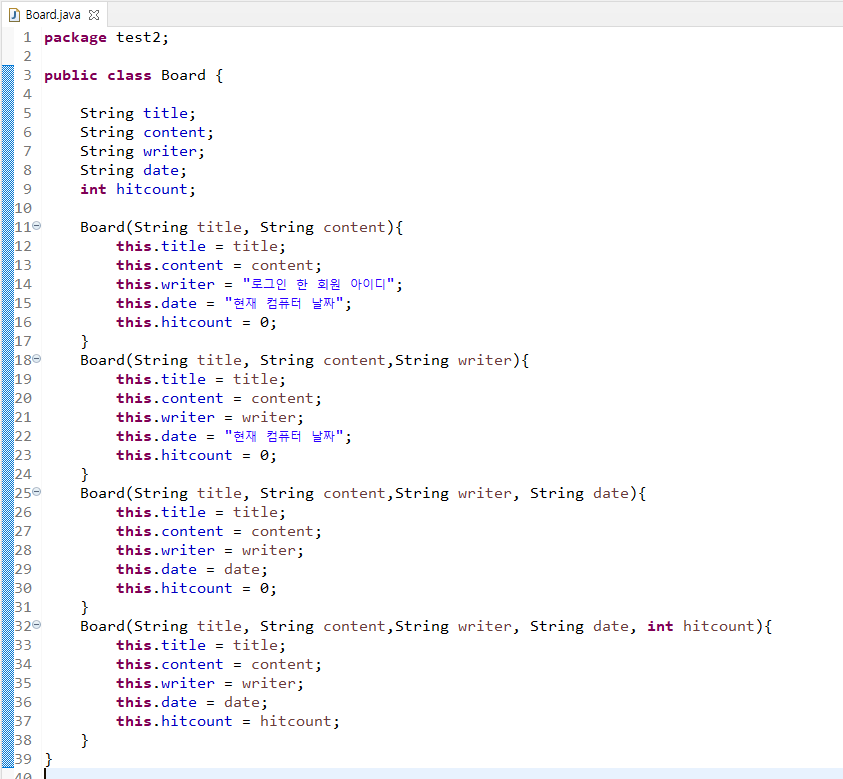Click the 'int hitcount;' field declaration
This screenshot has height=779, width=843.
click(138, 189)
